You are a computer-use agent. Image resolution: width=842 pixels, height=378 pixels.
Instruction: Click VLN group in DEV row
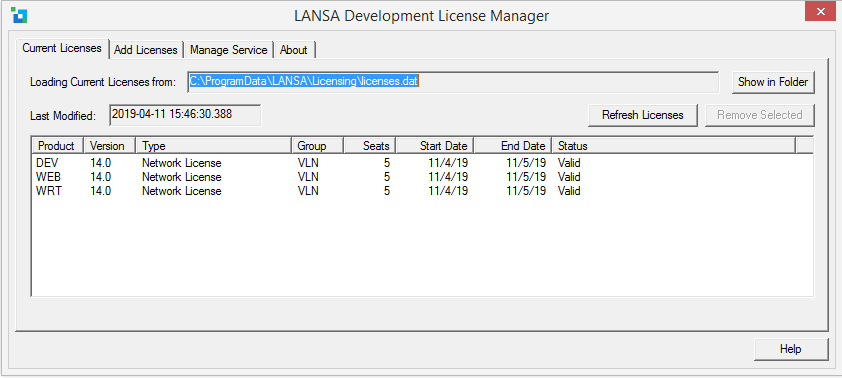point(308,163)
